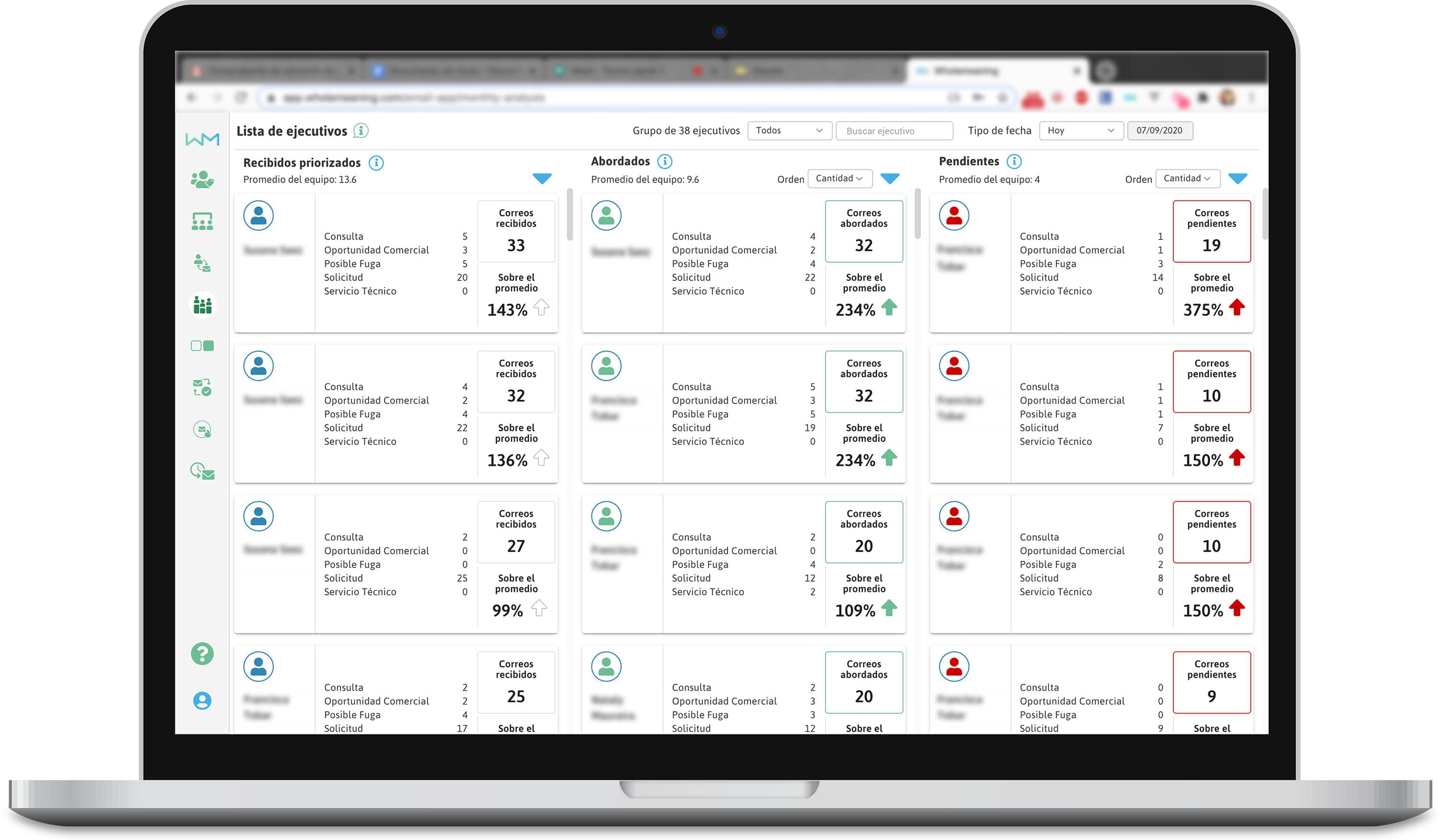Open the help question mark icon

(202, 654)
